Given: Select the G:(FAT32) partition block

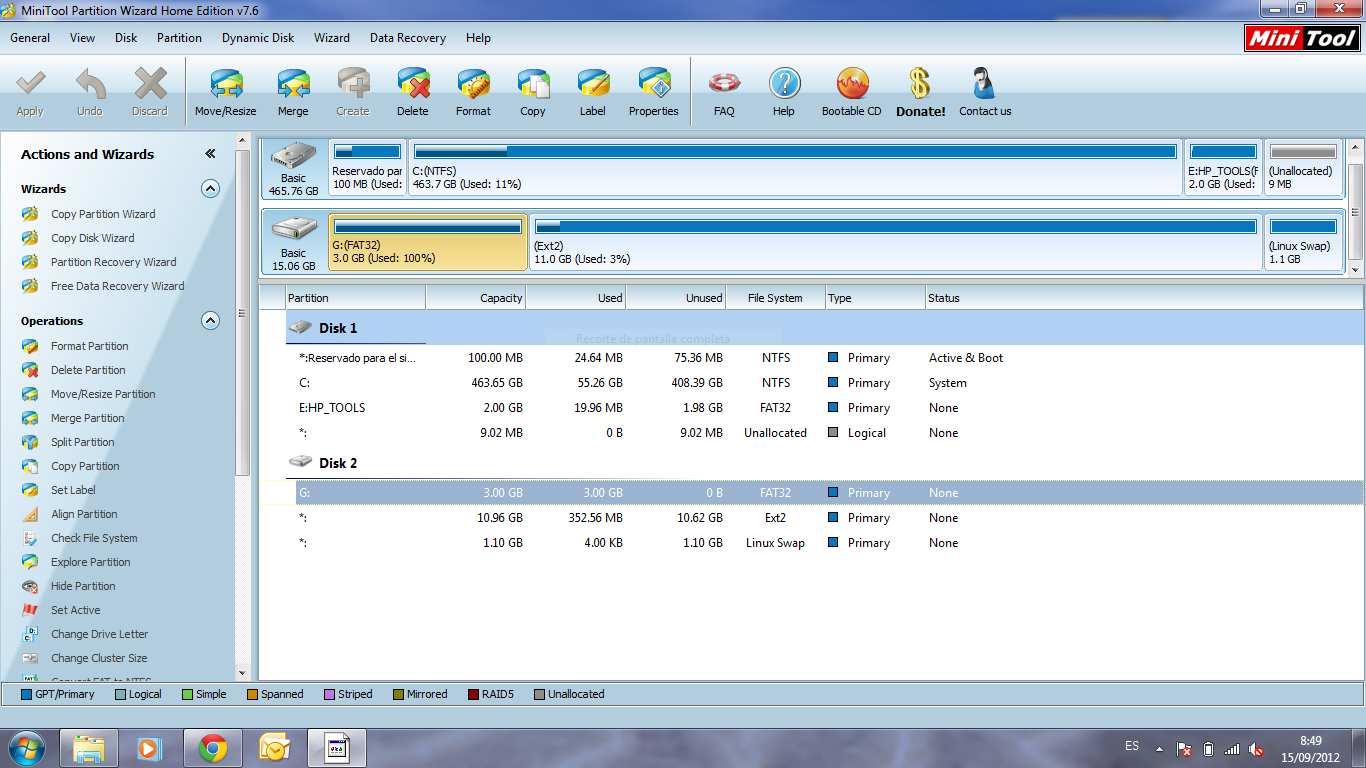Looking at the screenshot, I should [x=427, y=241].
